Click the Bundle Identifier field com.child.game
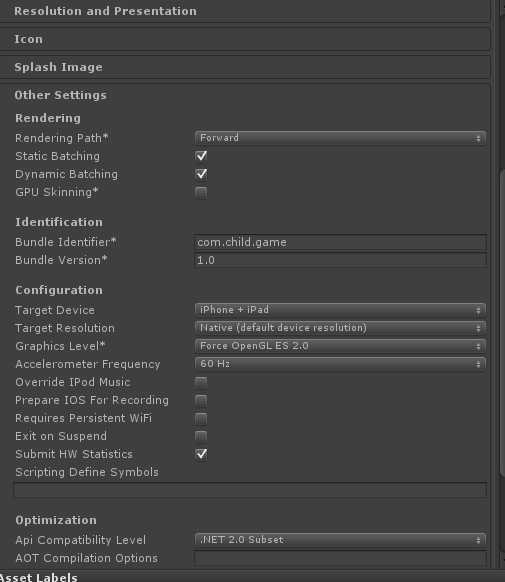Screen dimensions: 505x582 tap(340, 242)
